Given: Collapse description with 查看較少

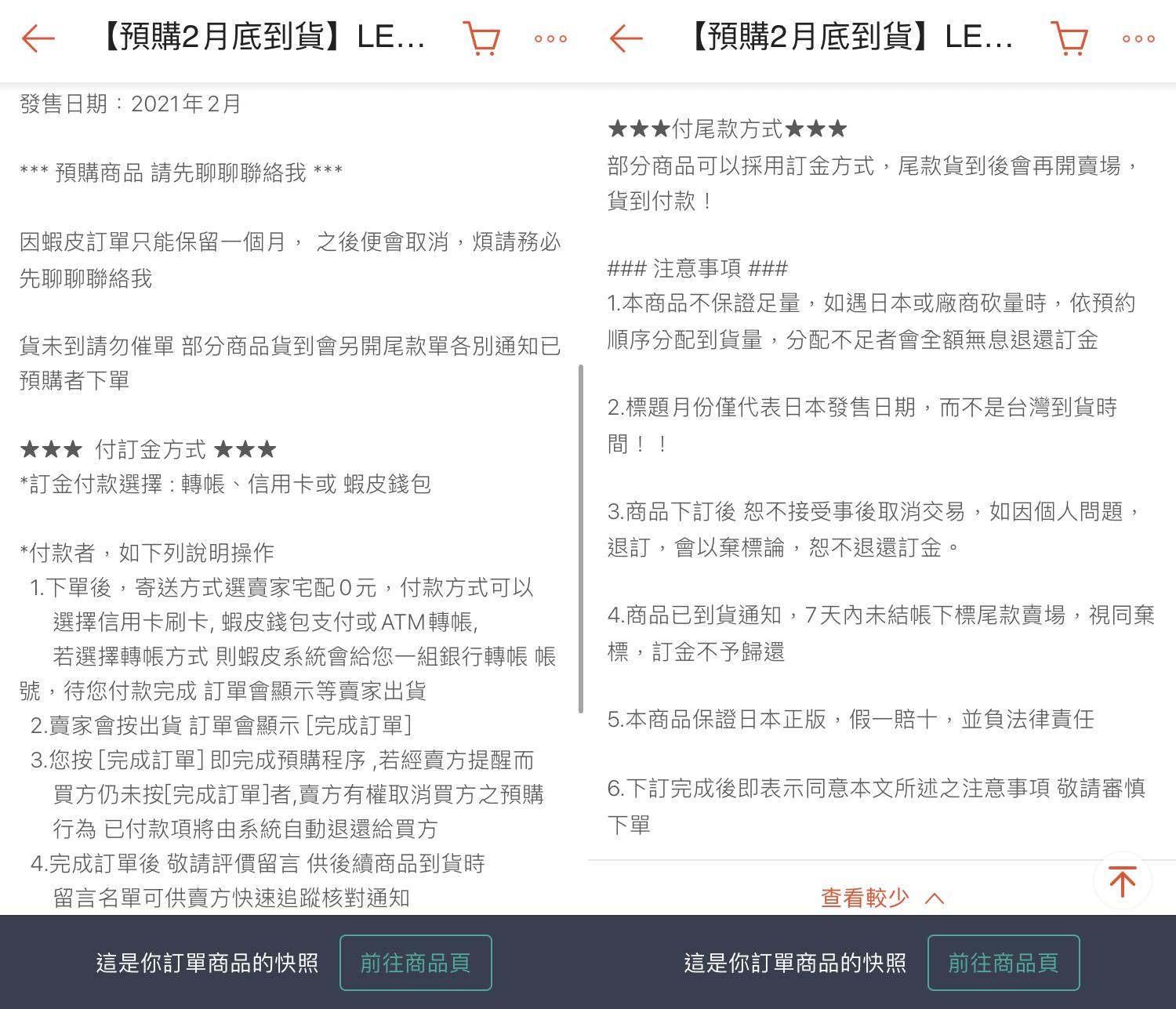Looking at the screenshot, I should coord(882,898).
